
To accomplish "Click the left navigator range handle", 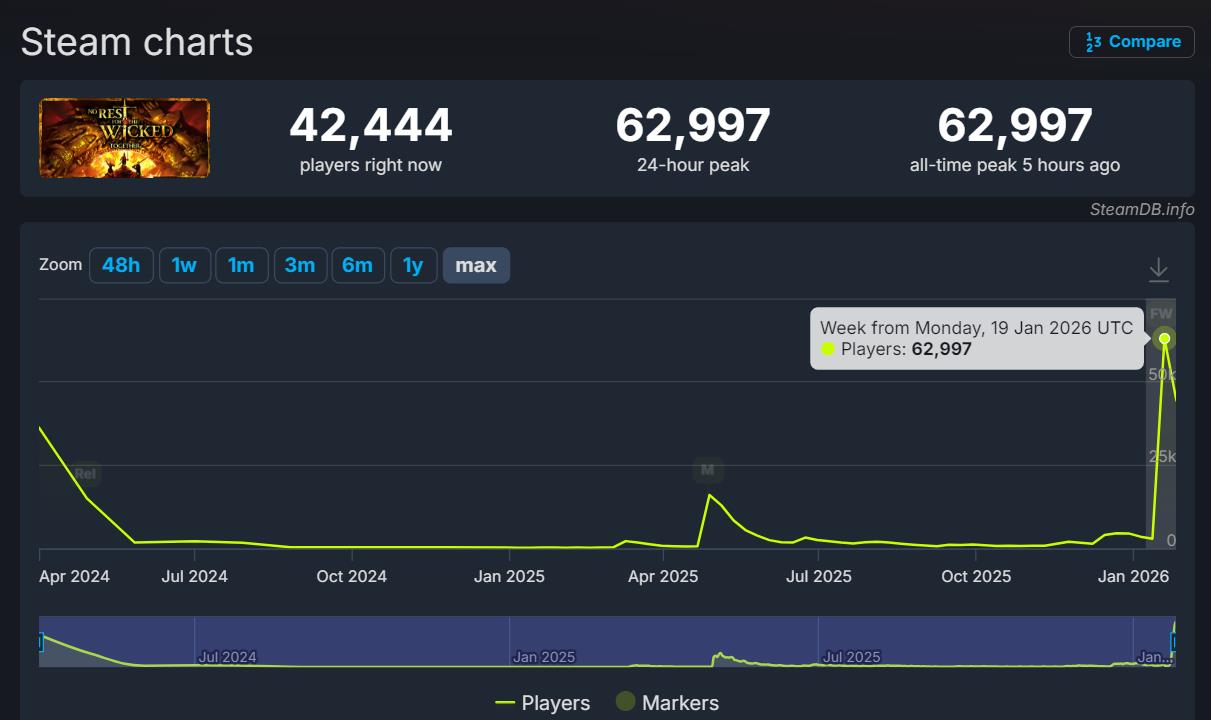I will [40, 642].
